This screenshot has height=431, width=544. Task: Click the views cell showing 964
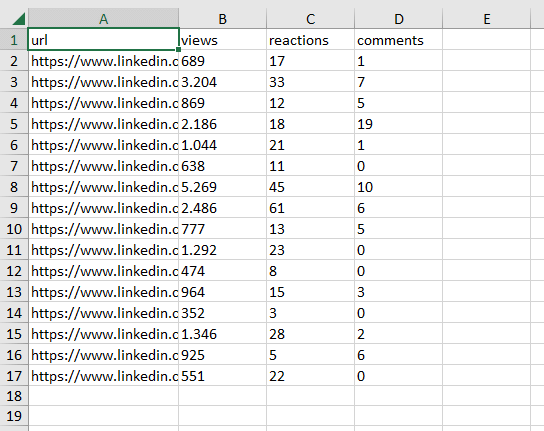(x=222, y=292)
